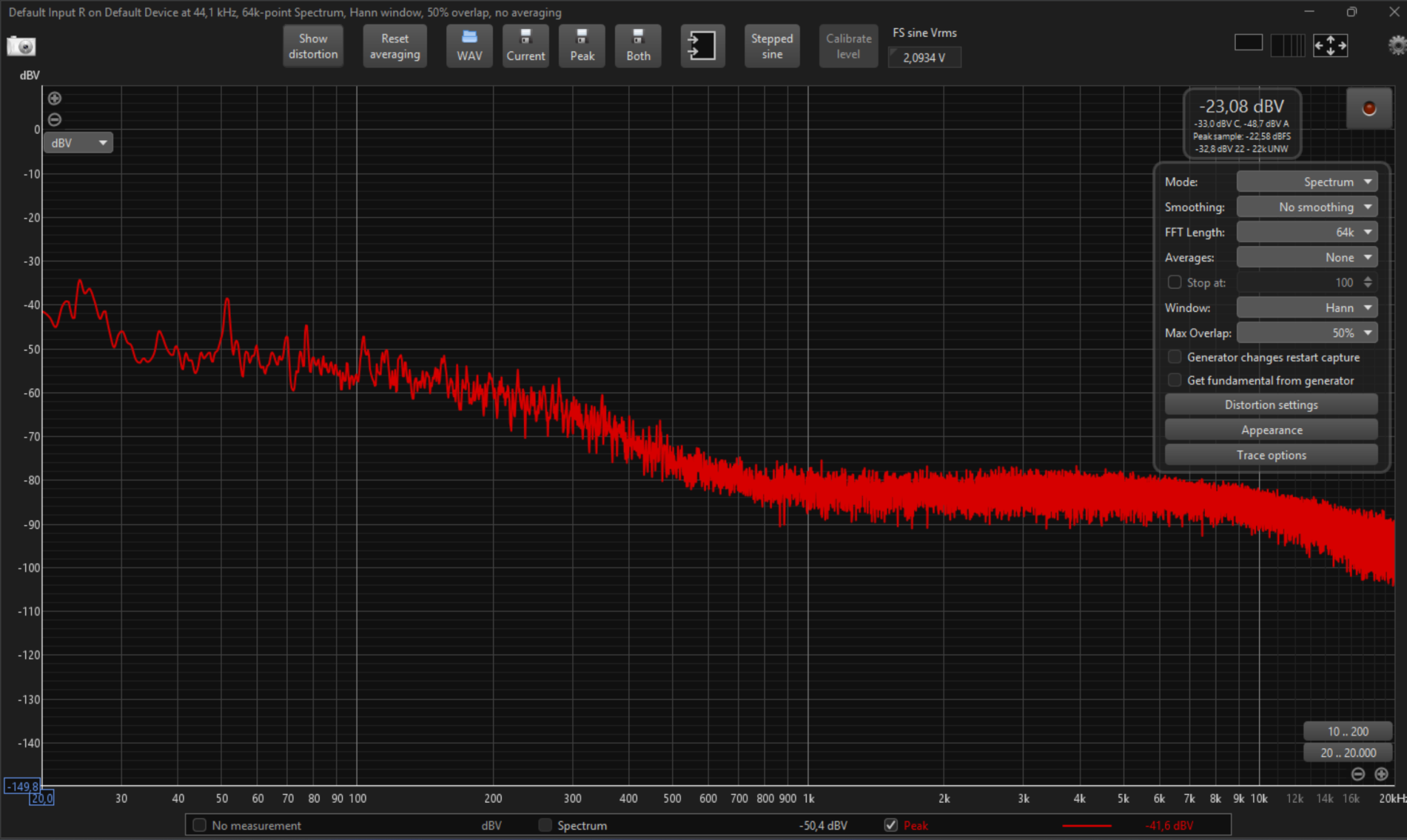The height and width of the screenshot is (840, 1407).
Task: Open settings gear icon
Action: point(1397,45)
